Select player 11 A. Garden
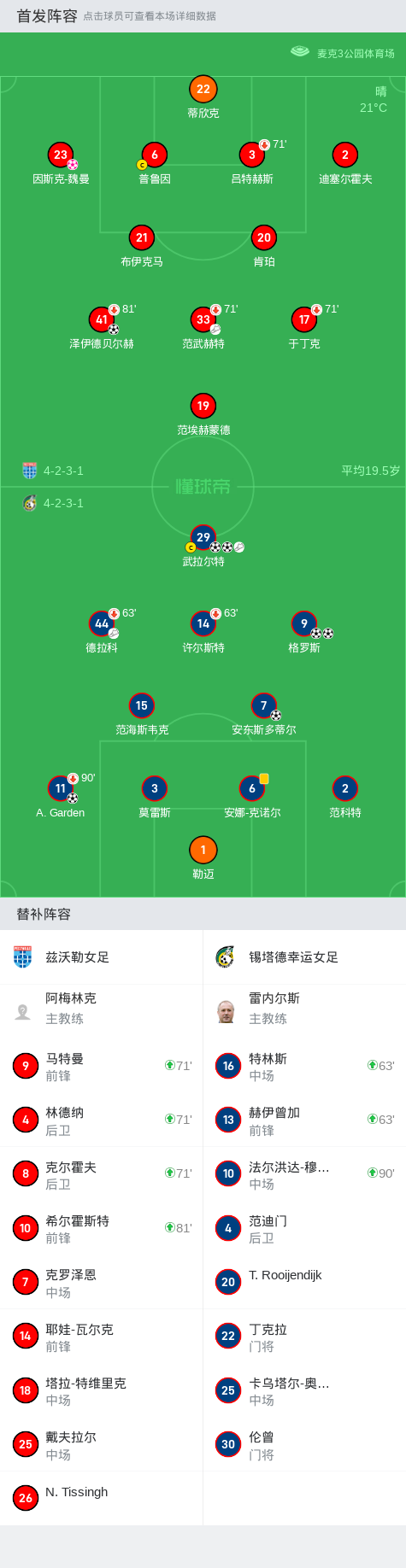406x1568 pixels. pos(61,789)
